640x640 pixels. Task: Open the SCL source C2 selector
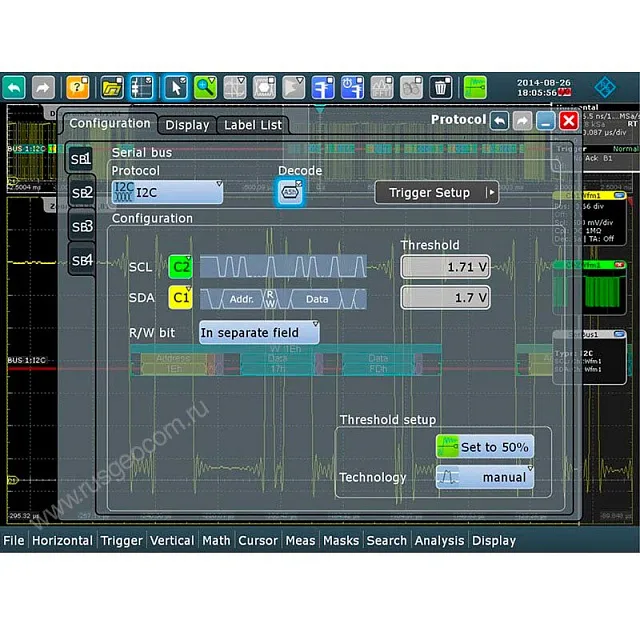(x=181, y=267)
